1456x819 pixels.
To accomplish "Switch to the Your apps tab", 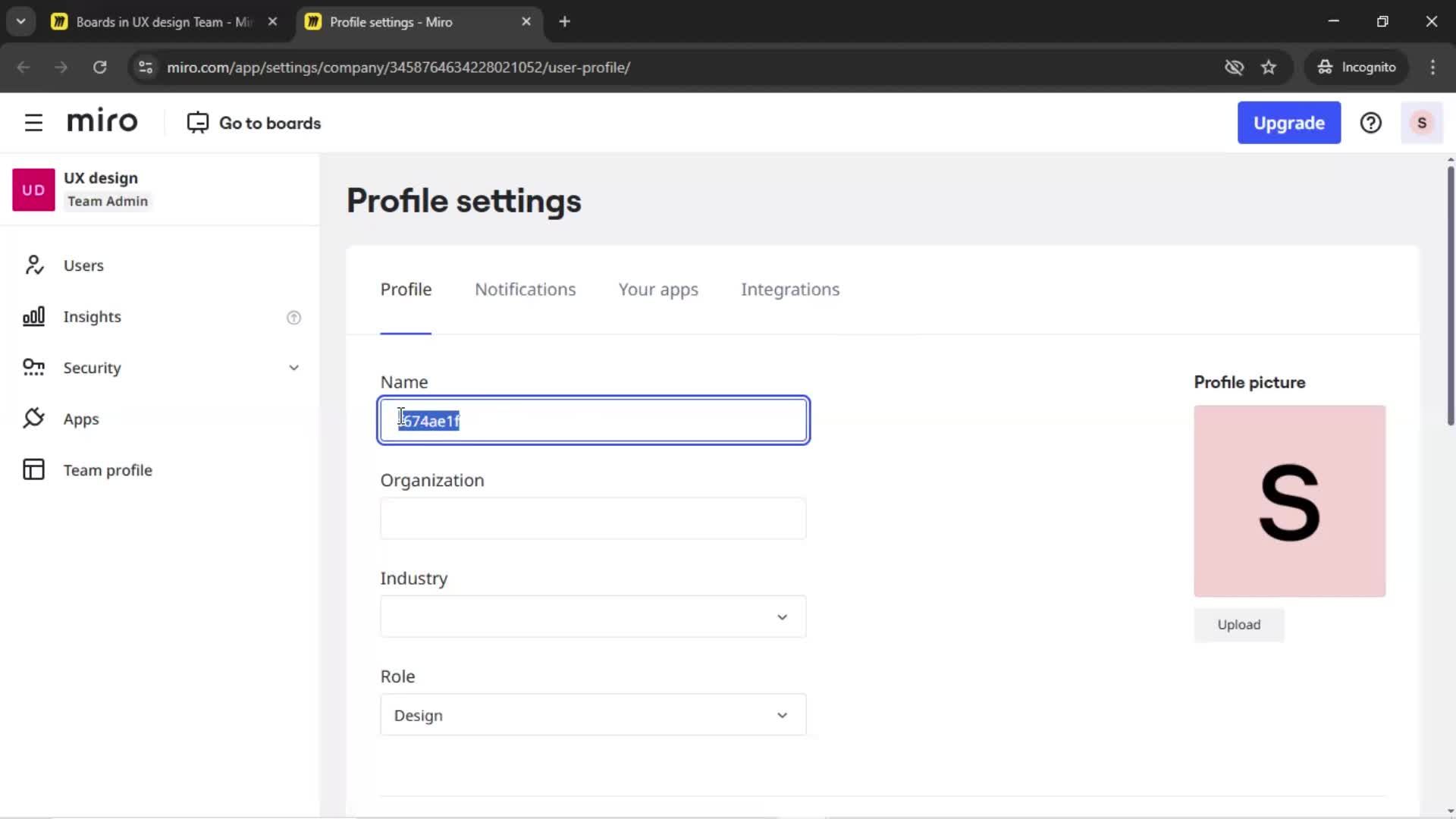I will point(657,290).
